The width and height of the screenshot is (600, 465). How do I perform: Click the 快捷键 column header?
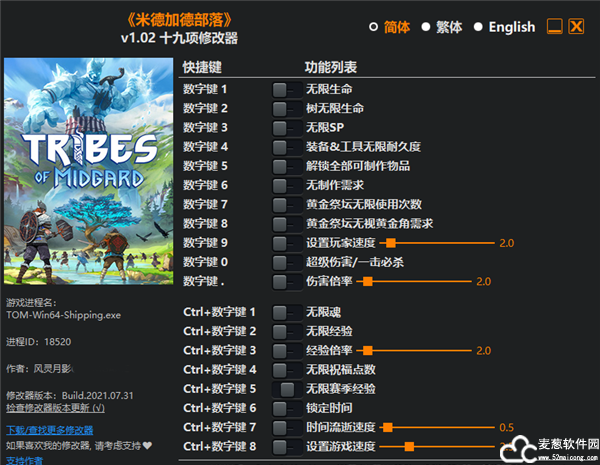[x=202, y=67]
